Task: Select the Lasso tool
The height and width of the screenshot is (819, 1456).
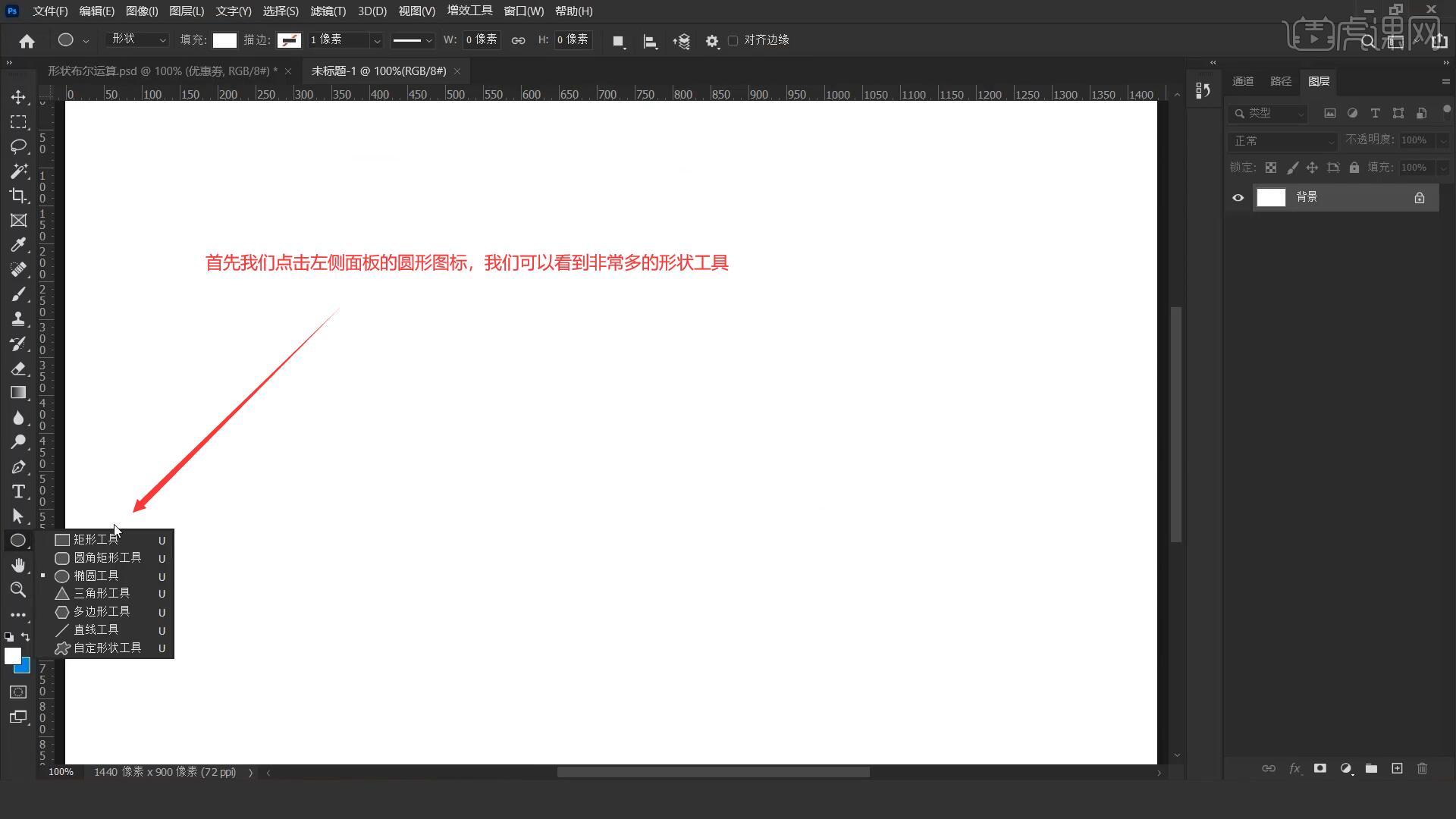Action: click(x=18, y=146)
